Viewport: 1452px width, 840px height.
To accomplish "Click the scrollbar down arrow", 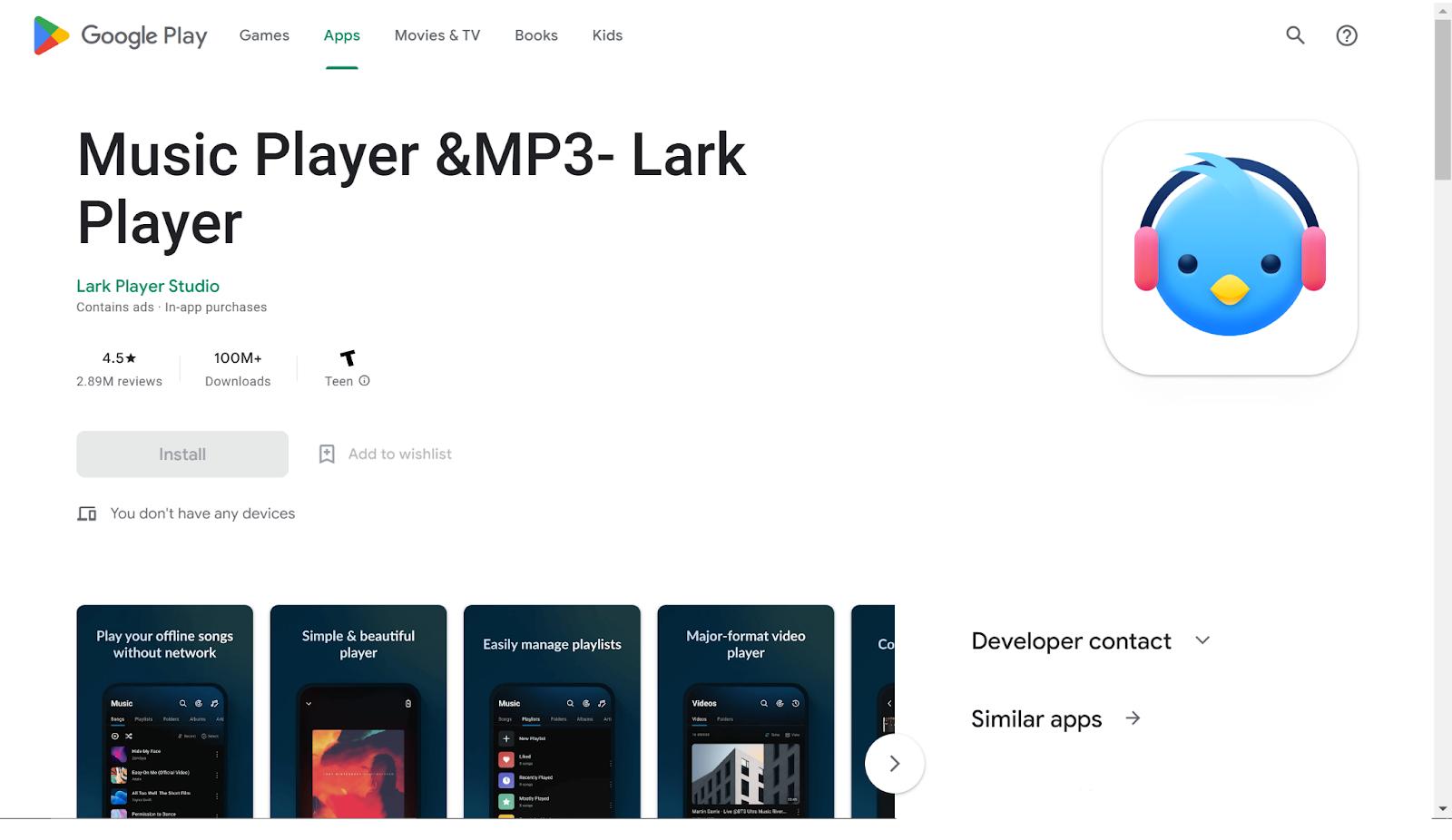I will pos(1443,809).
